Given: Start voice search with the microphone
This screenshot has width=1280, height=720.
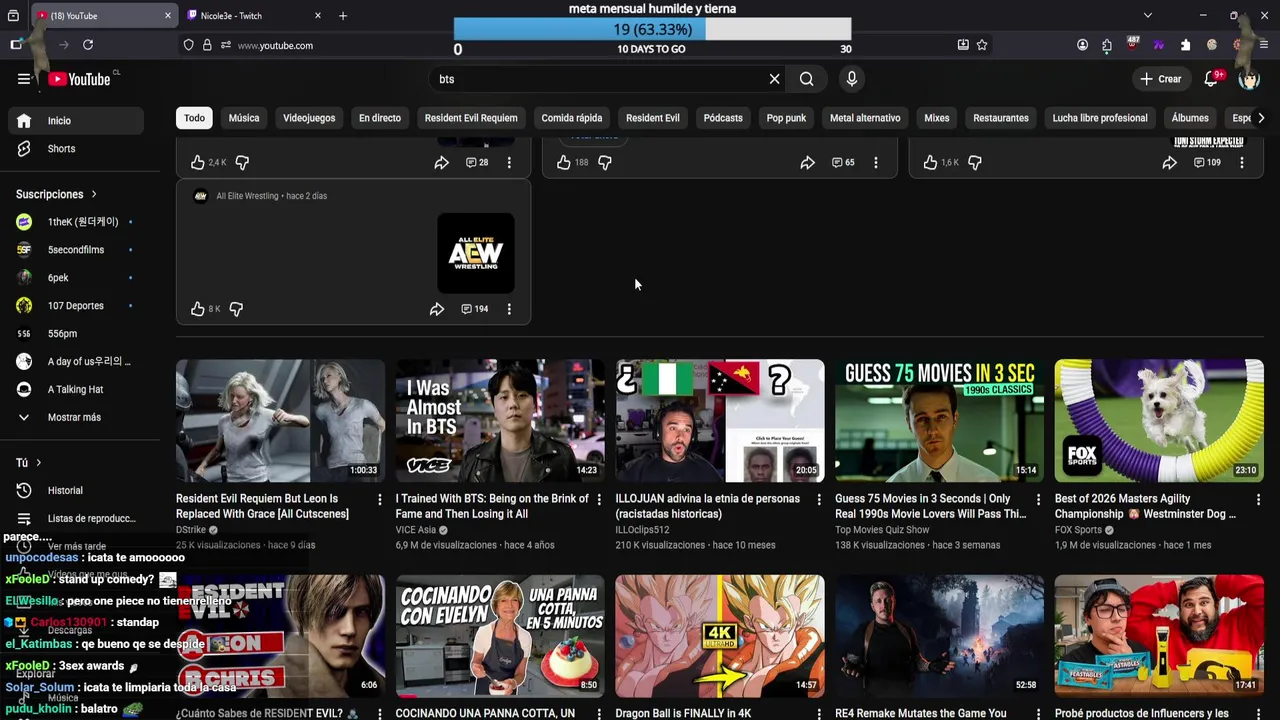Looking at the screenshot, I should coord(851,79).
